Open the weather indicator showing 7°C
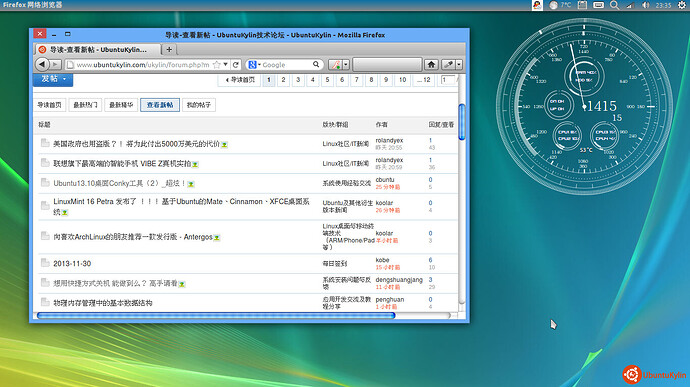 click(x=560, y=5)
